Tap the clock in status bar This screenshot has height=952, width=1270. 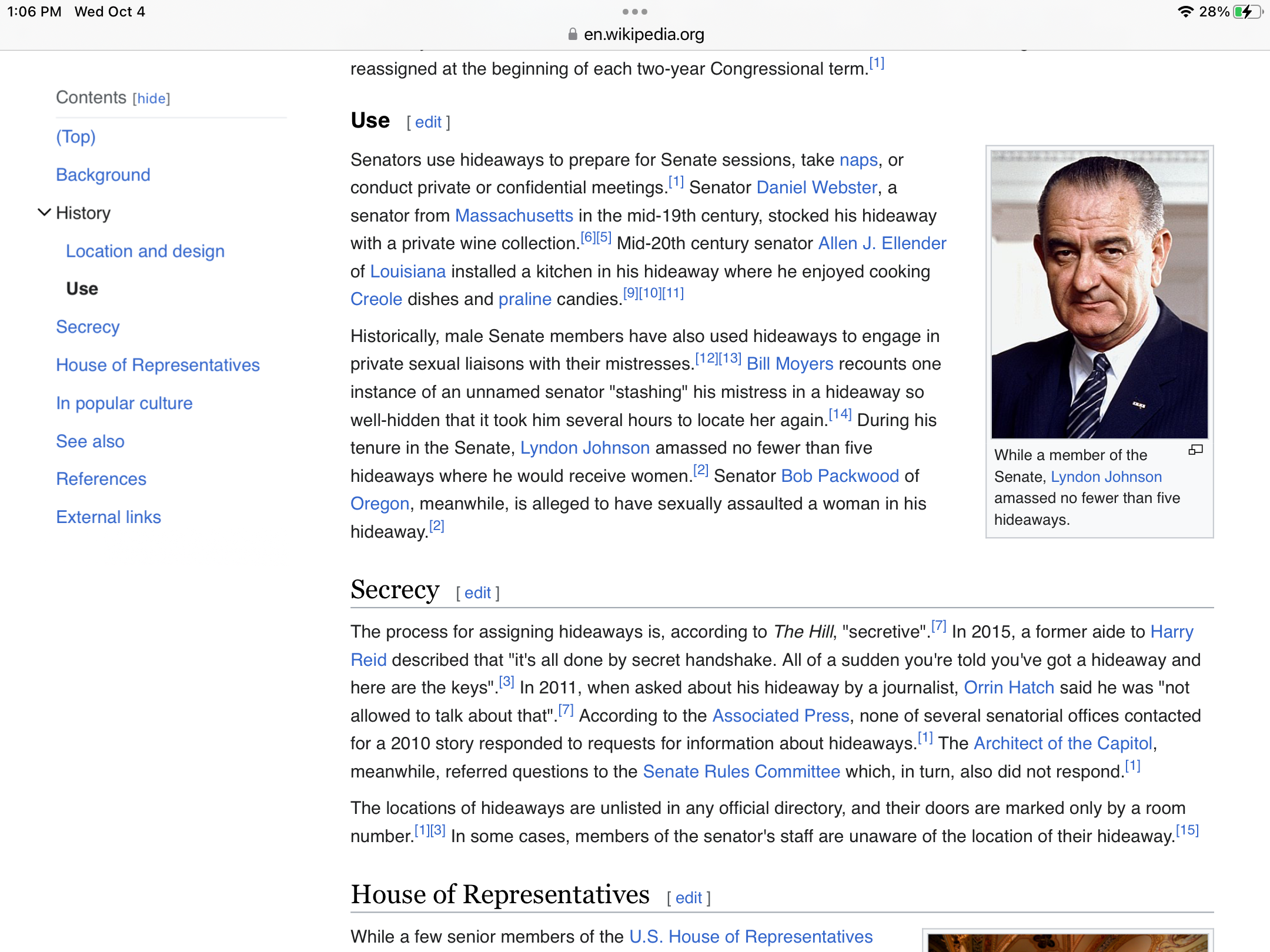click(x=34, y=12)
